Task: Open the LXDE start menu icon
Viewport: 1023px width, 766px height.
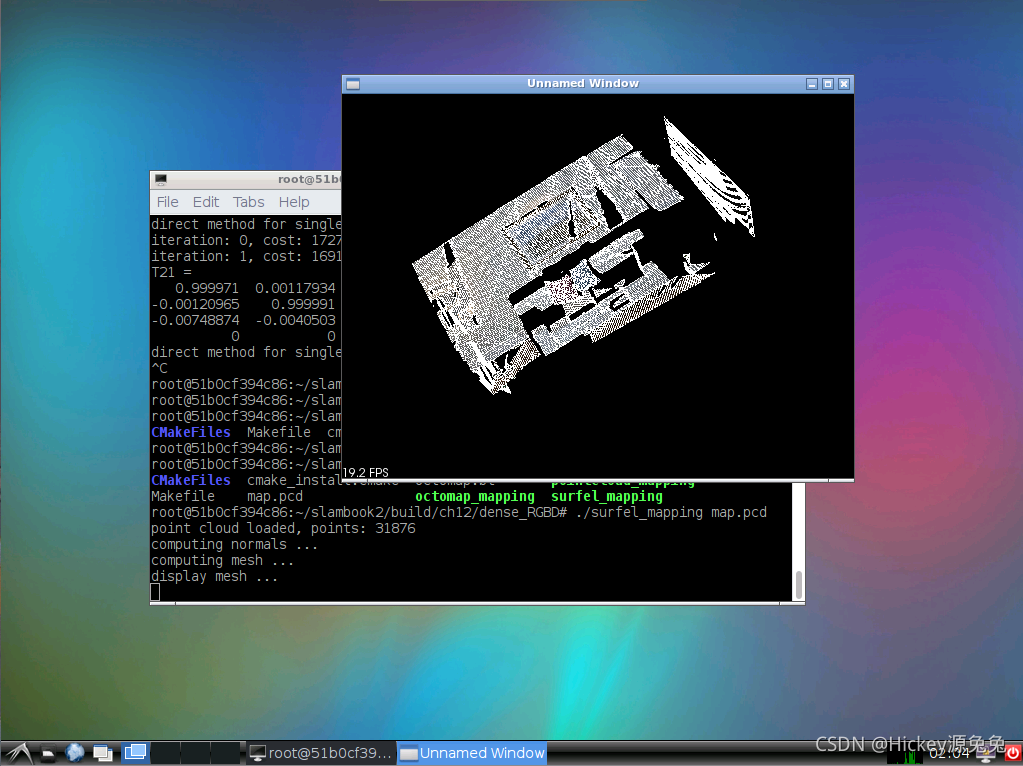Action: pos(18,753)
